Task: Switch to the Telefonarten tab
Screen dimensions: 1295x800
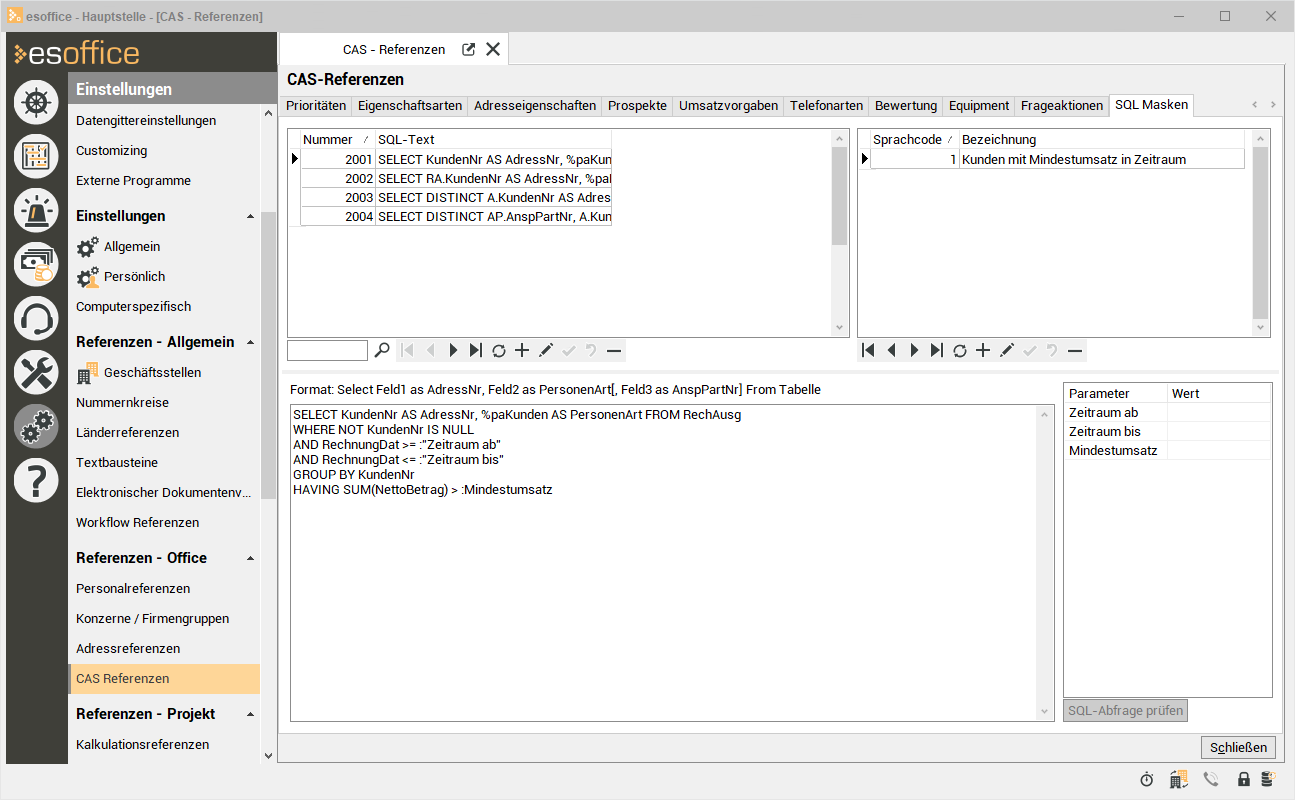Action: (x=826, y=105)
